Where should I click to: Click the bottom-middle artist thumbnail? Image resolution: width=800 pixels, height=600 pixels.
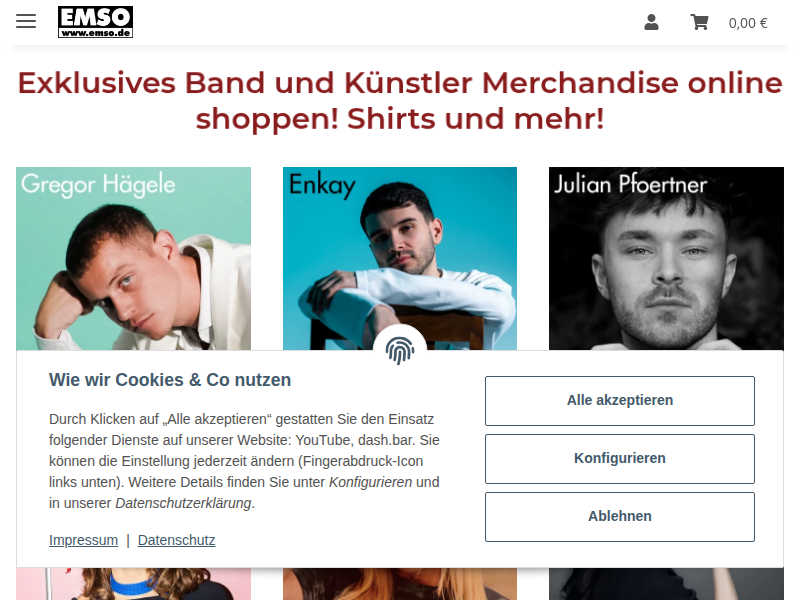coord(400,584)
